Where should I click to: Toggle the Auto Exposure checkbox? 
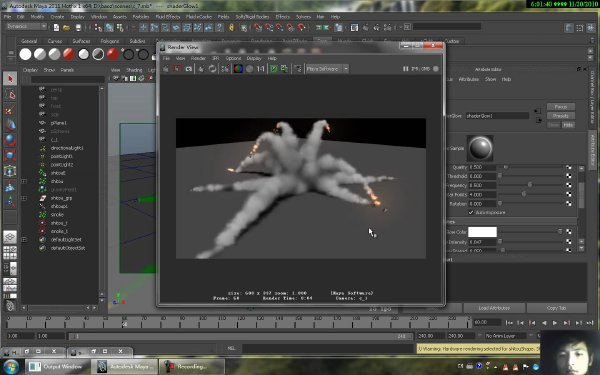pos(471,213)
